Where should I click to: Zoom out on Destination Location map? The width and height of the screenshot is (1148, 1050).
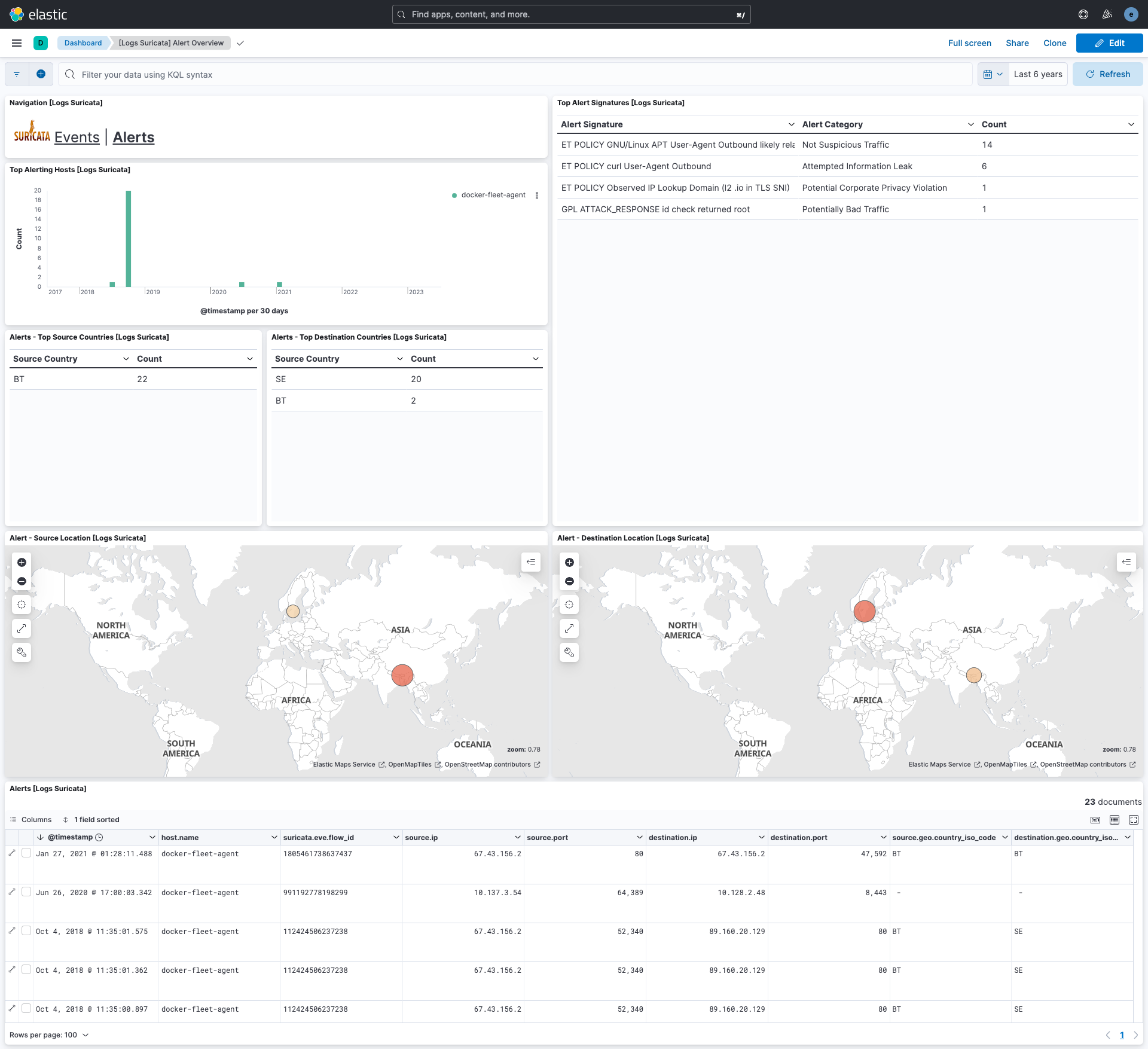569,581
